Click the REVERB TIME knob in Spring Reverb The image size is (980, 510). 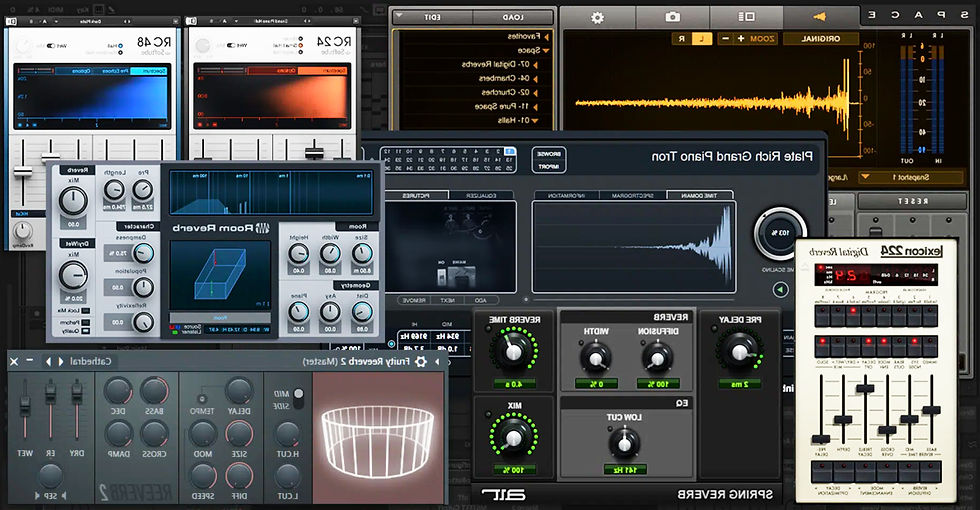514,351
